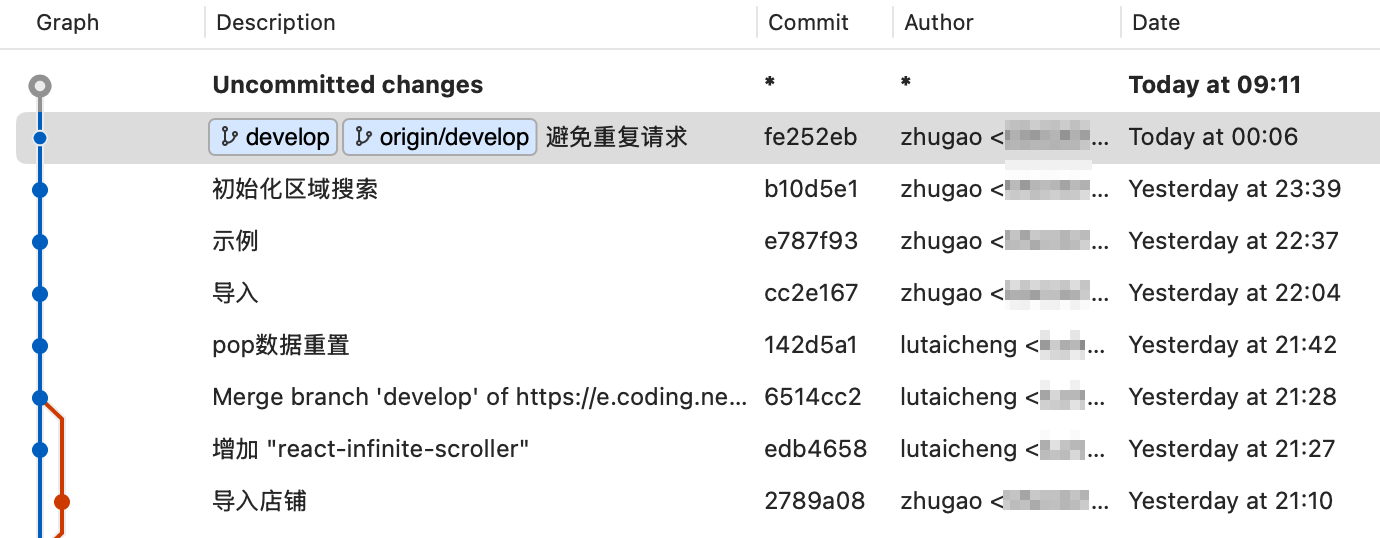The height and width of the screenshot is (538, 1380).
Task: Click the Commit column header
Action: pos(808,22)
